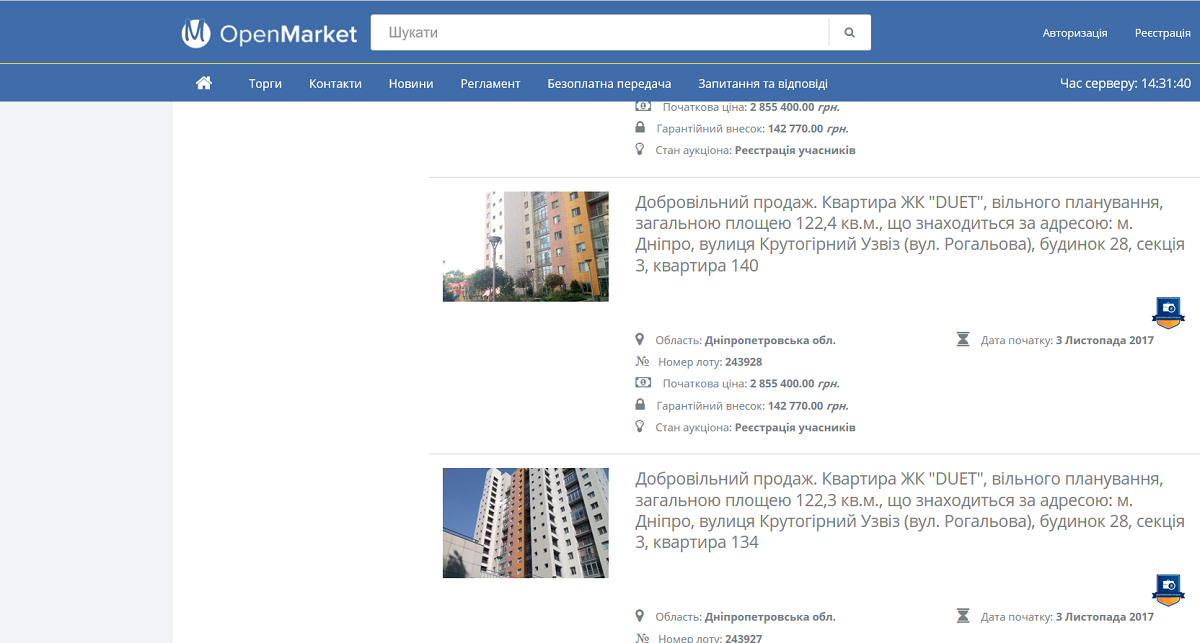Image resolution: width=1200 pixels, height=643 pixels.
Task: Click the location pin icon next to Дніпропетровська обл.
Action: pos(641,339)
